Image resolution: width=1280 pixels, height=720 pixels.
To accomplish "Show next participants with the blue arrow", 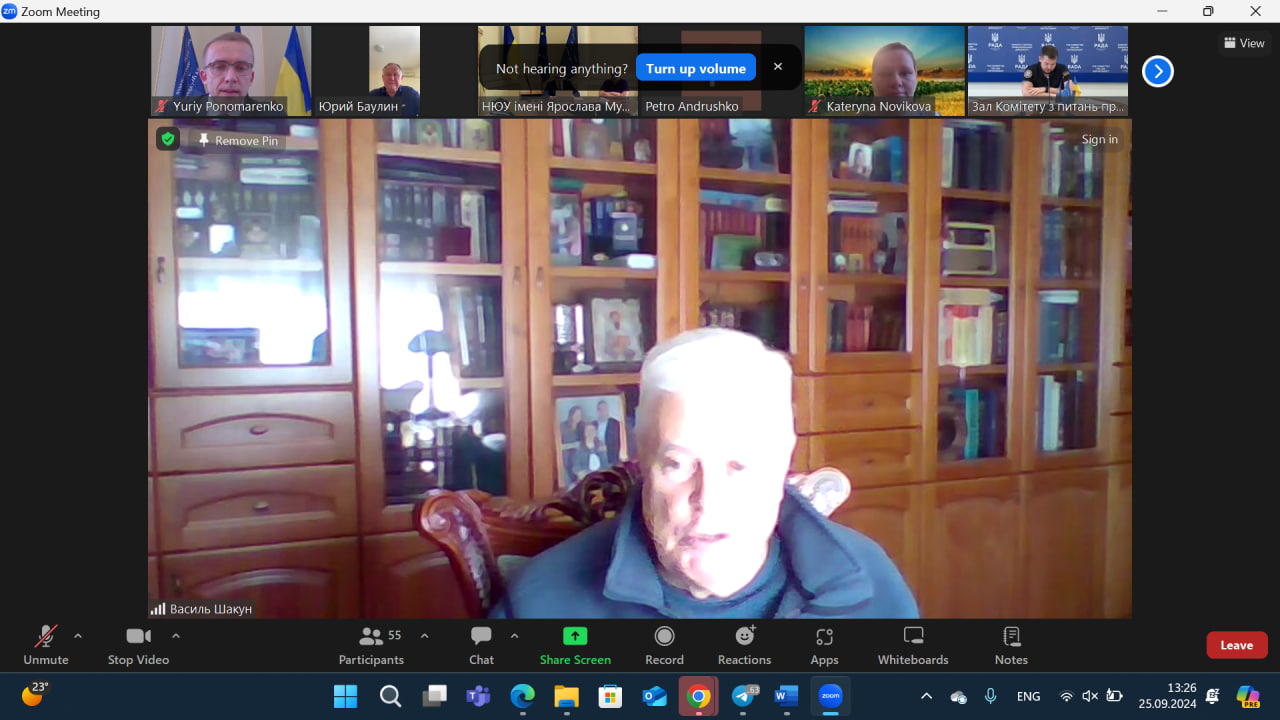I will pos(1157,71).
